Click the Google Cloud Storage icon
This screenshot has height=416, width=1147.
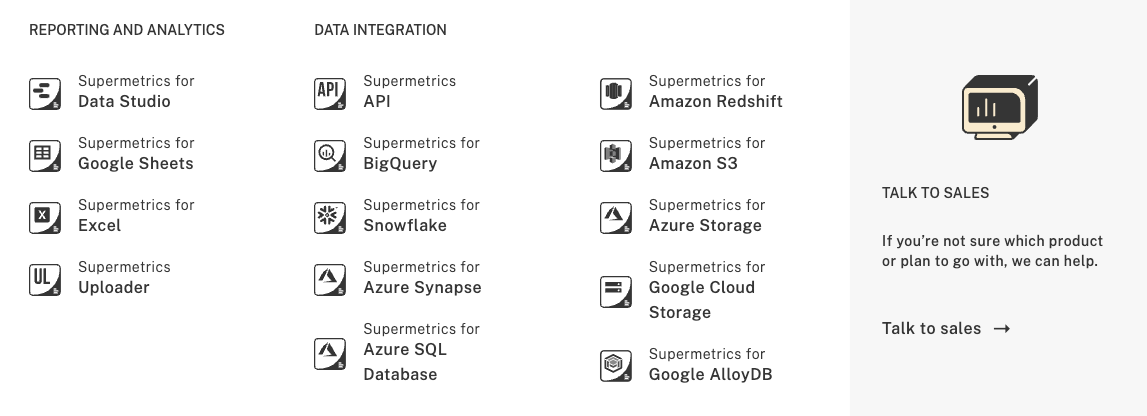(616, 291)
